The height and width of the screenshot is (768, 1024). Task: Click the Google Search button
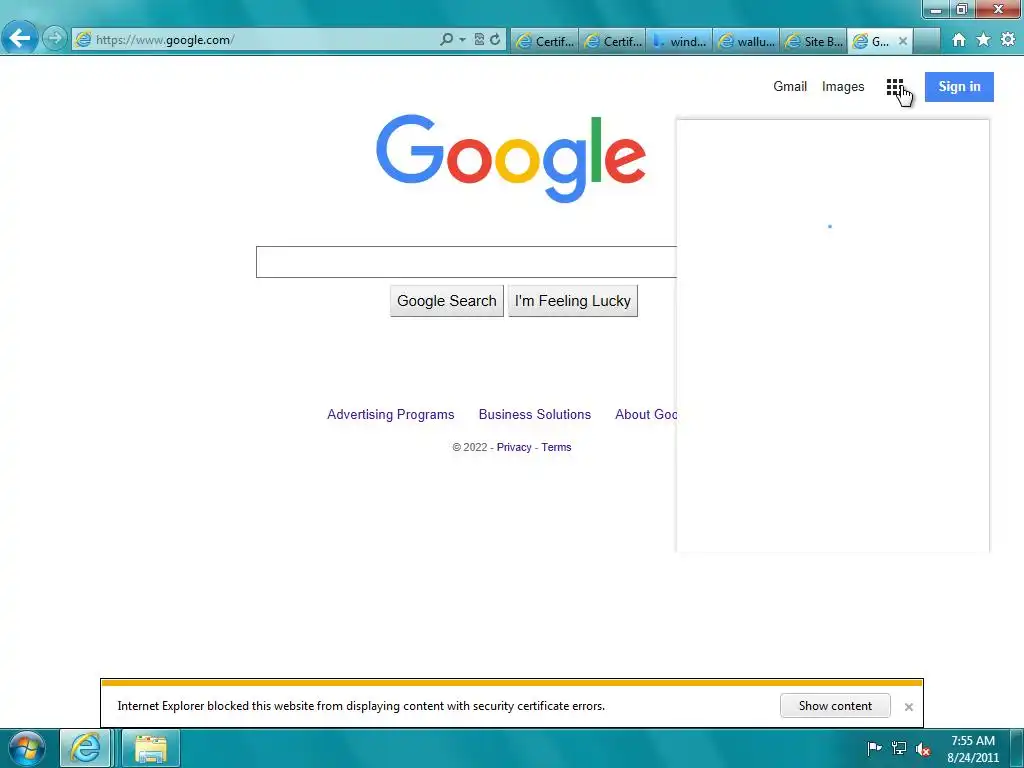(x=447, y=301)
